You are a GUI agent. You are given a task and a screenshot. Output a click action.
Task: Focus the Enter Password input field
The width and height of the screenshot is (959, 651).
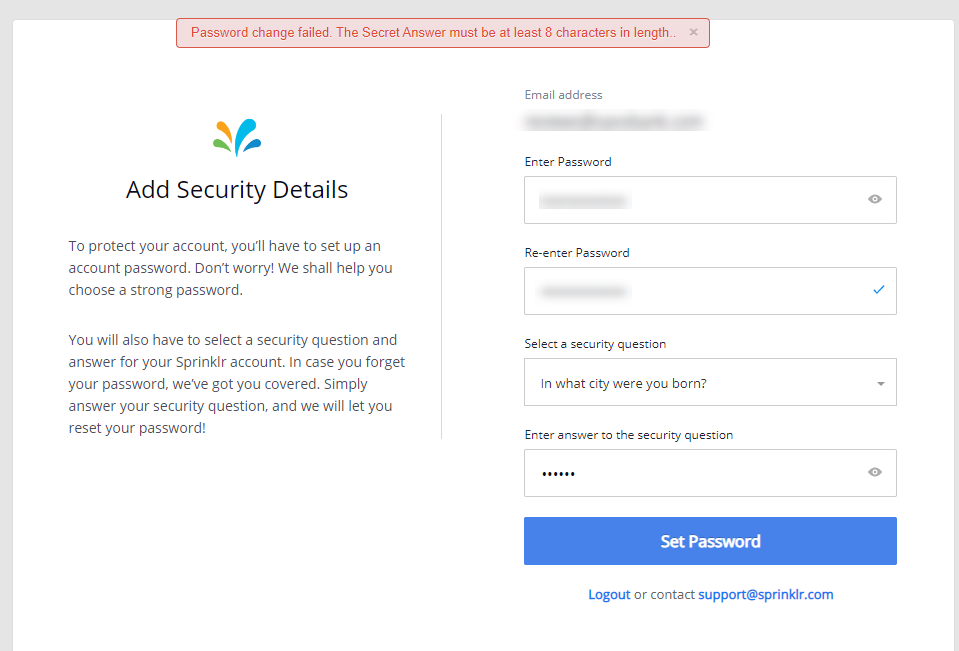[710, 200]
